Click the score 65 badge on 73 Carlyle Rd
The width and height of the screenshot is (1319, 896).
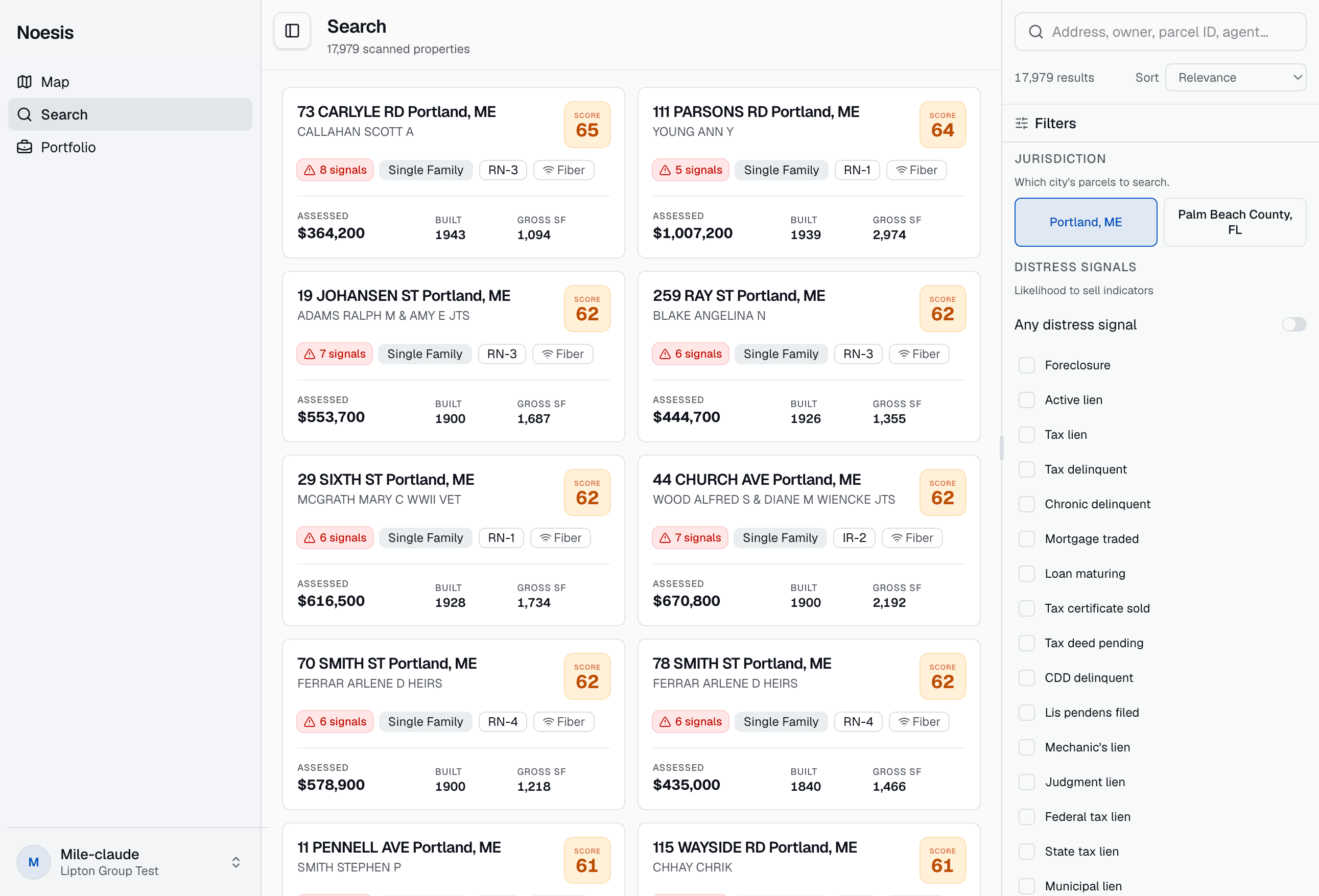tap(587, 124)
